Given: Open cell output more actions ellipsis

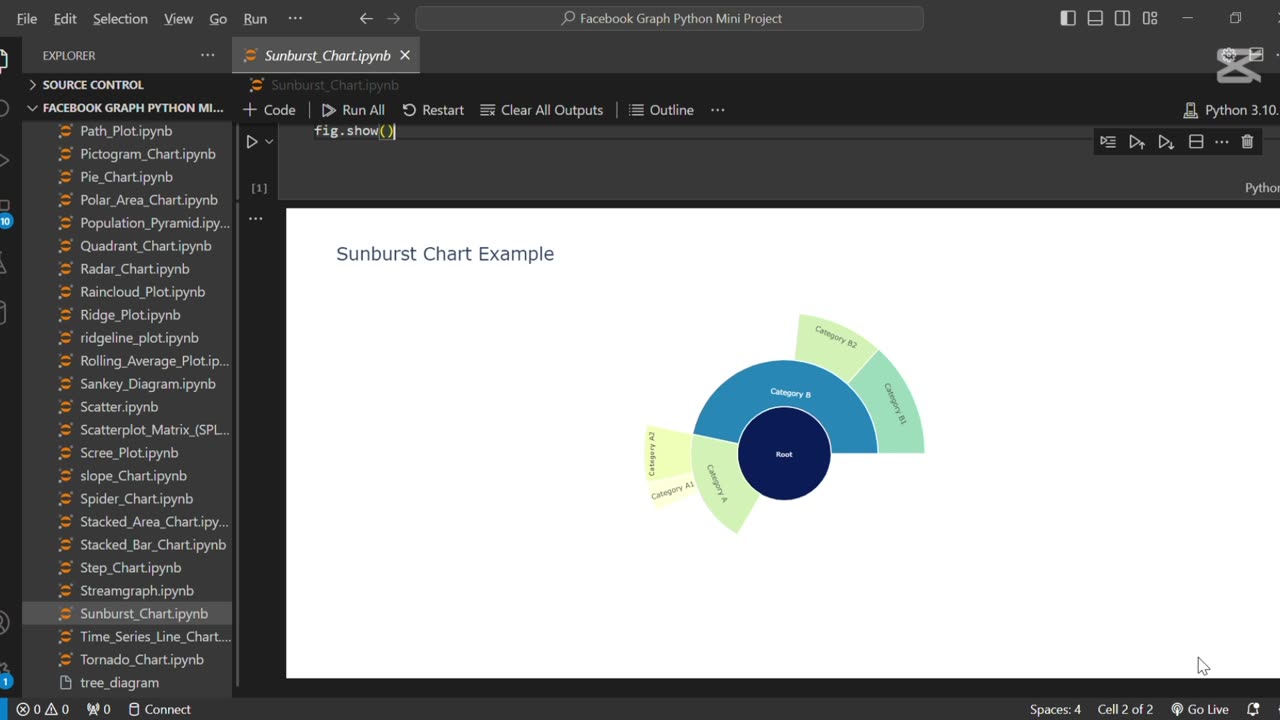Looking at the screenshot, I should pyautogui.click(x=256, y=218).
